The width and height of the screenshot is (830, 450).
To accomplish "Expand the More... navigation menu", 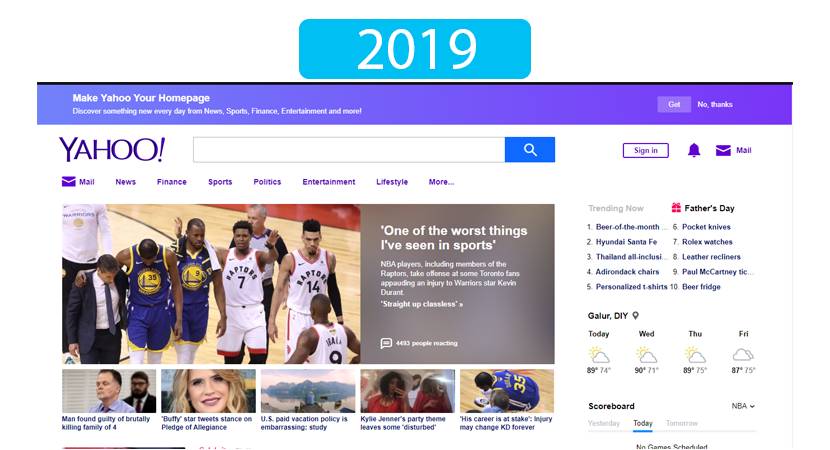I will click(441, 182).
